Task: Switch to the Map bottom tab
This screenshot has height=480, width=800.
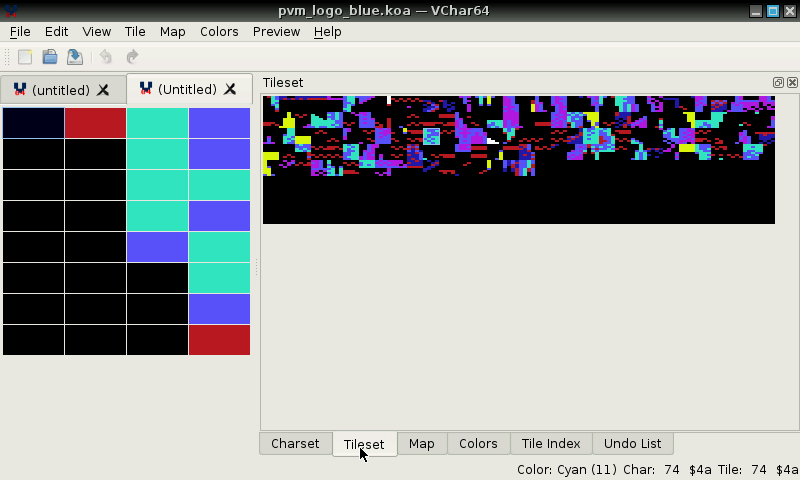Action: [422, 444]
